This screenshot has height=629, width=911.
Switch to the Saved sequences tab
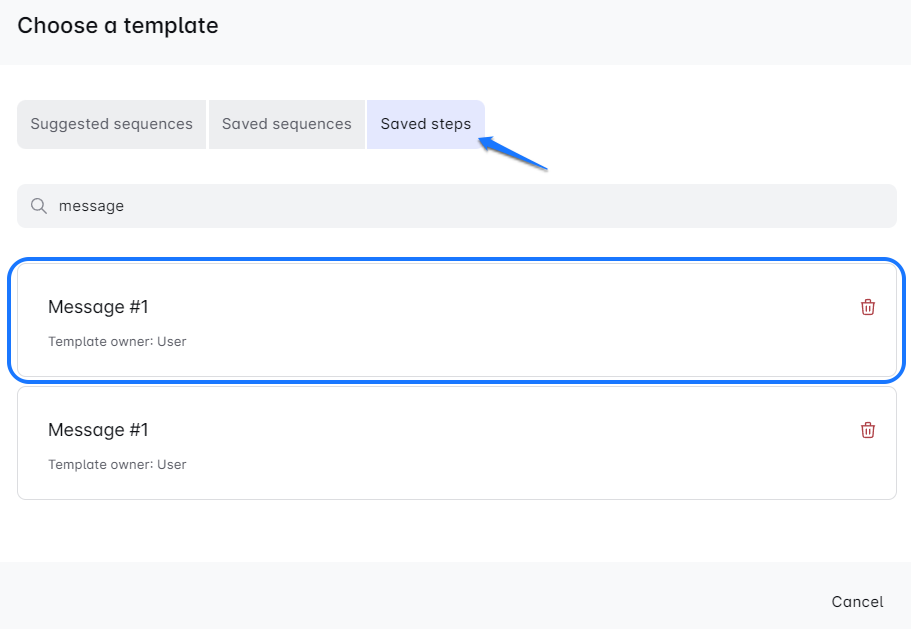tap(287, 125)
